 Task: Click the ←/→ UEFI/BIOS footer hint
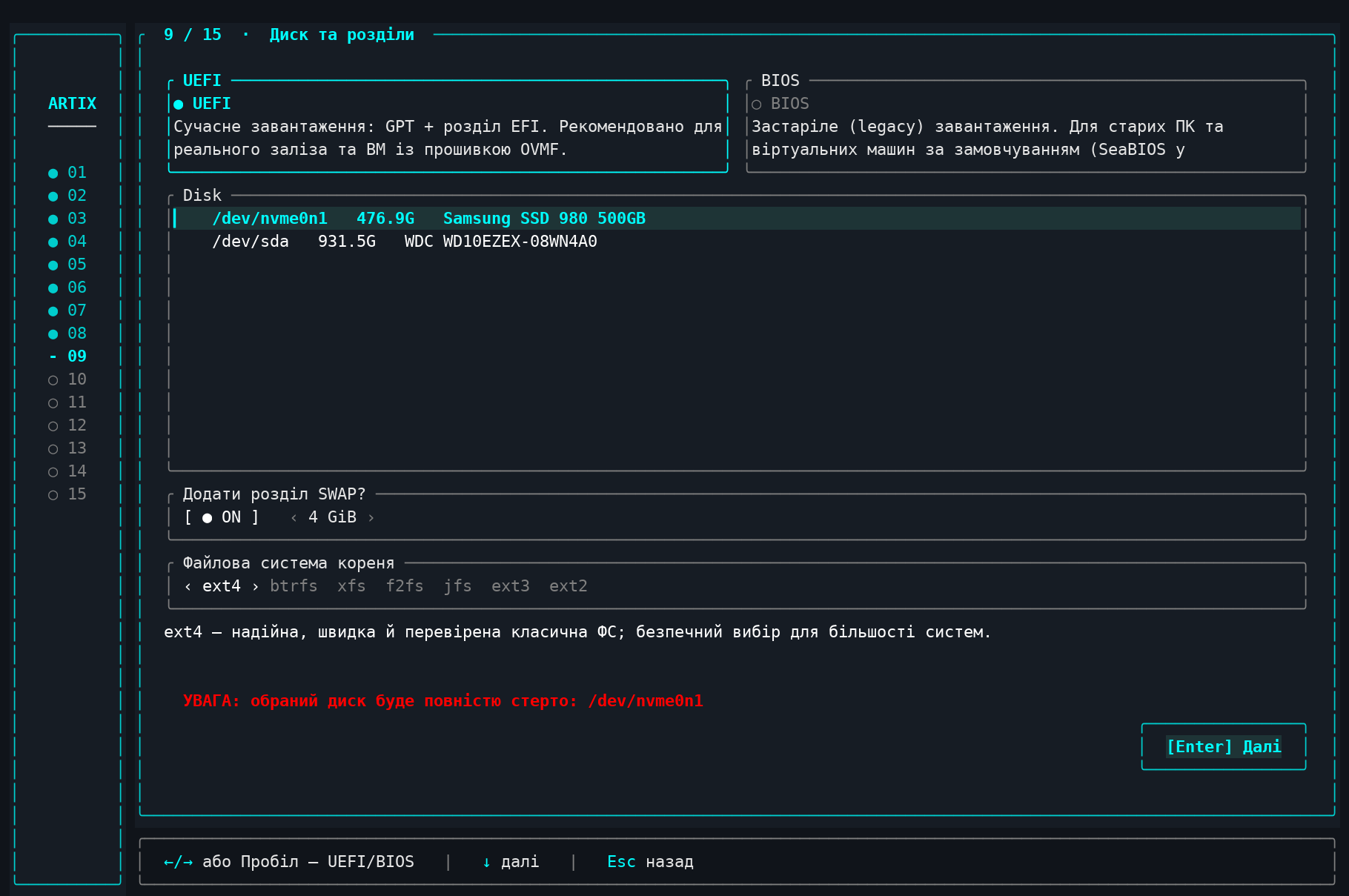[289, 862]
